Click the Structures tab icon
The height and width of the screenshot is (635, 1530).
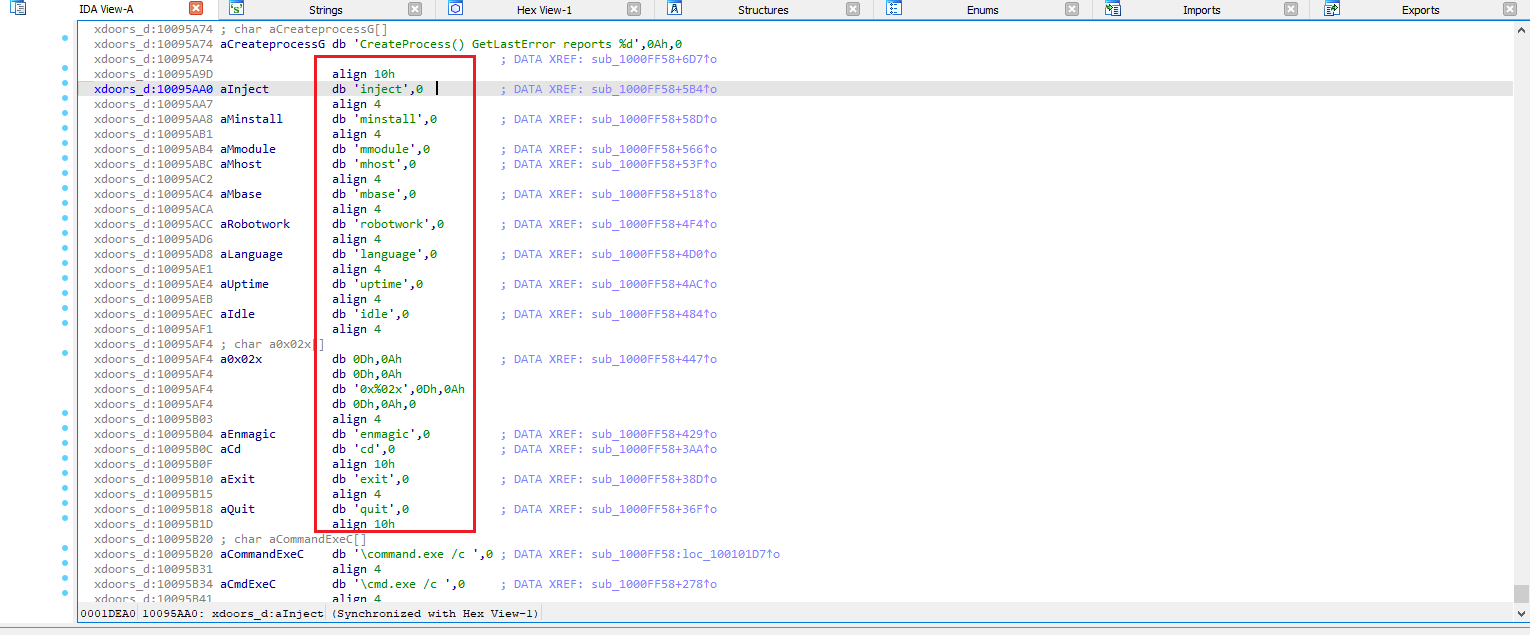(674, 9)
